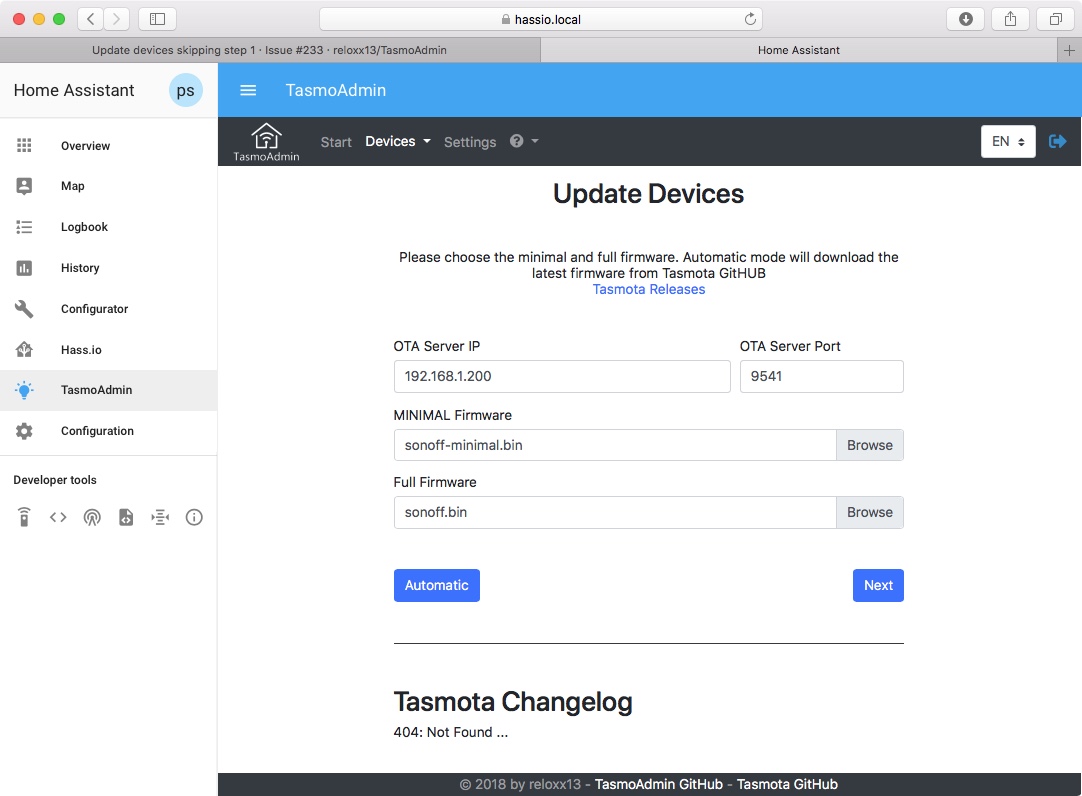
Task: Open Map via its location pin icon
Action: click(24, 186)
